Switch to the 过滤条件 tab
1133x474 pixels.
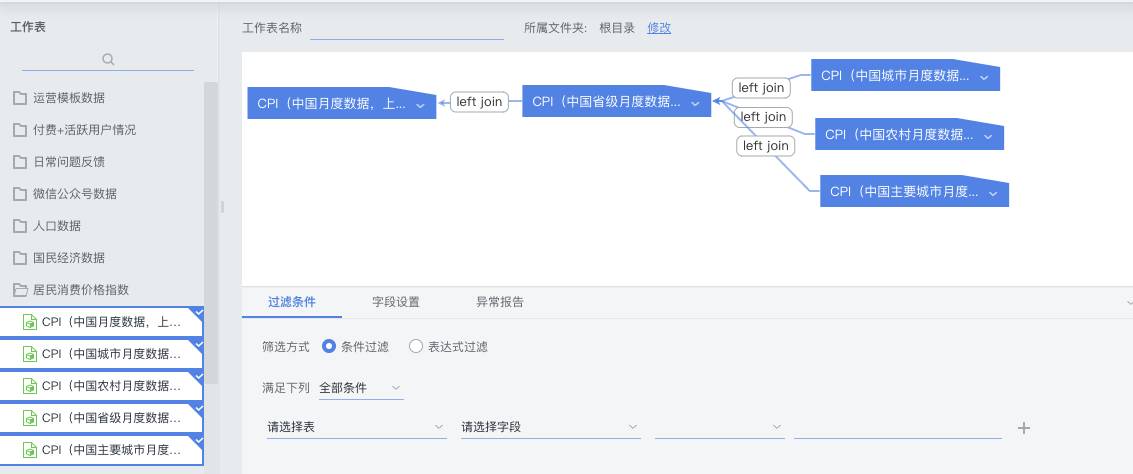[x=292, y=302]
